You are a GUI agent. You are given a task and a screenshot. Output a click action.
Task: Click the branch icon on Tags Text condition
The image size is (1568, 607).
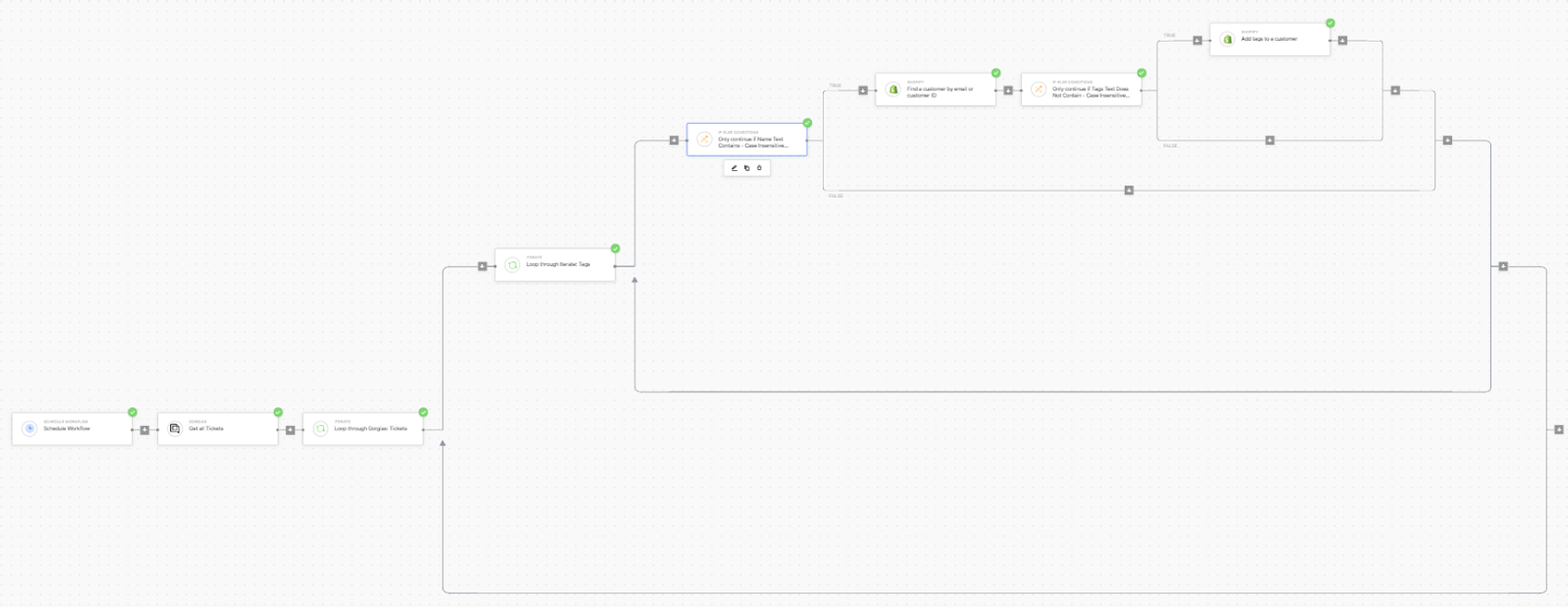(1039, 90)
